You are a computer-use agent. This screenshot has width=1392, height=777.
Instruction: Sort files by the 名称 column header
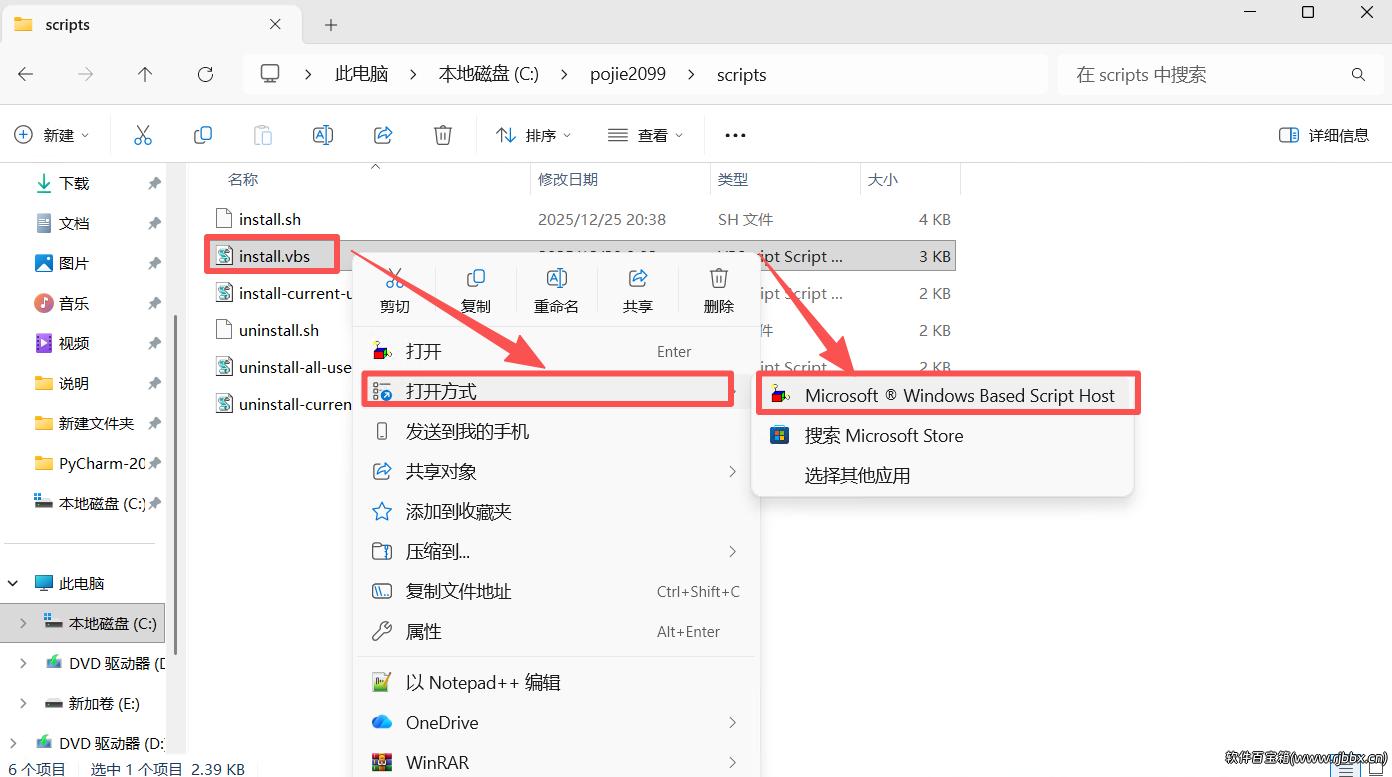tap(243, 179)
